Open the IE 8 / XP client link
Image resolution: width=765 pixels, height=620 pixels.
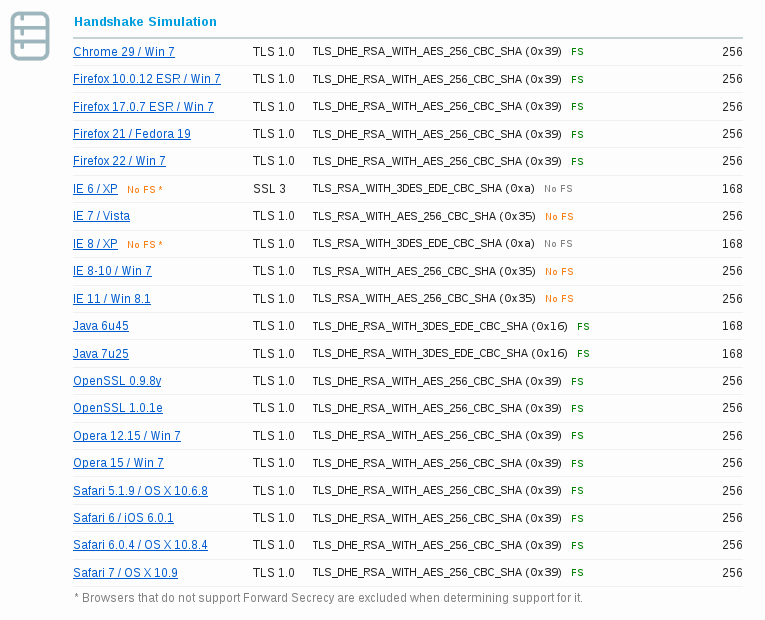pyautogui.click(x=95, y=243)
